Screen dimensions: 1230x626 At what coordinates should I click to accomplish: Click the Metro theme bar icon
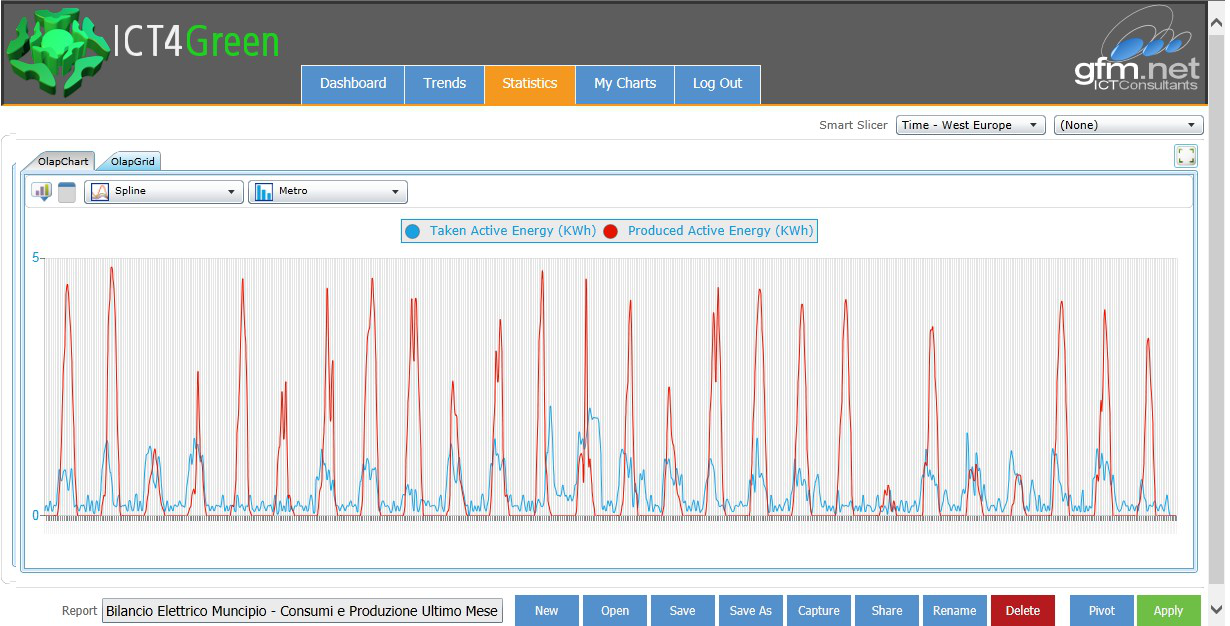264,192
